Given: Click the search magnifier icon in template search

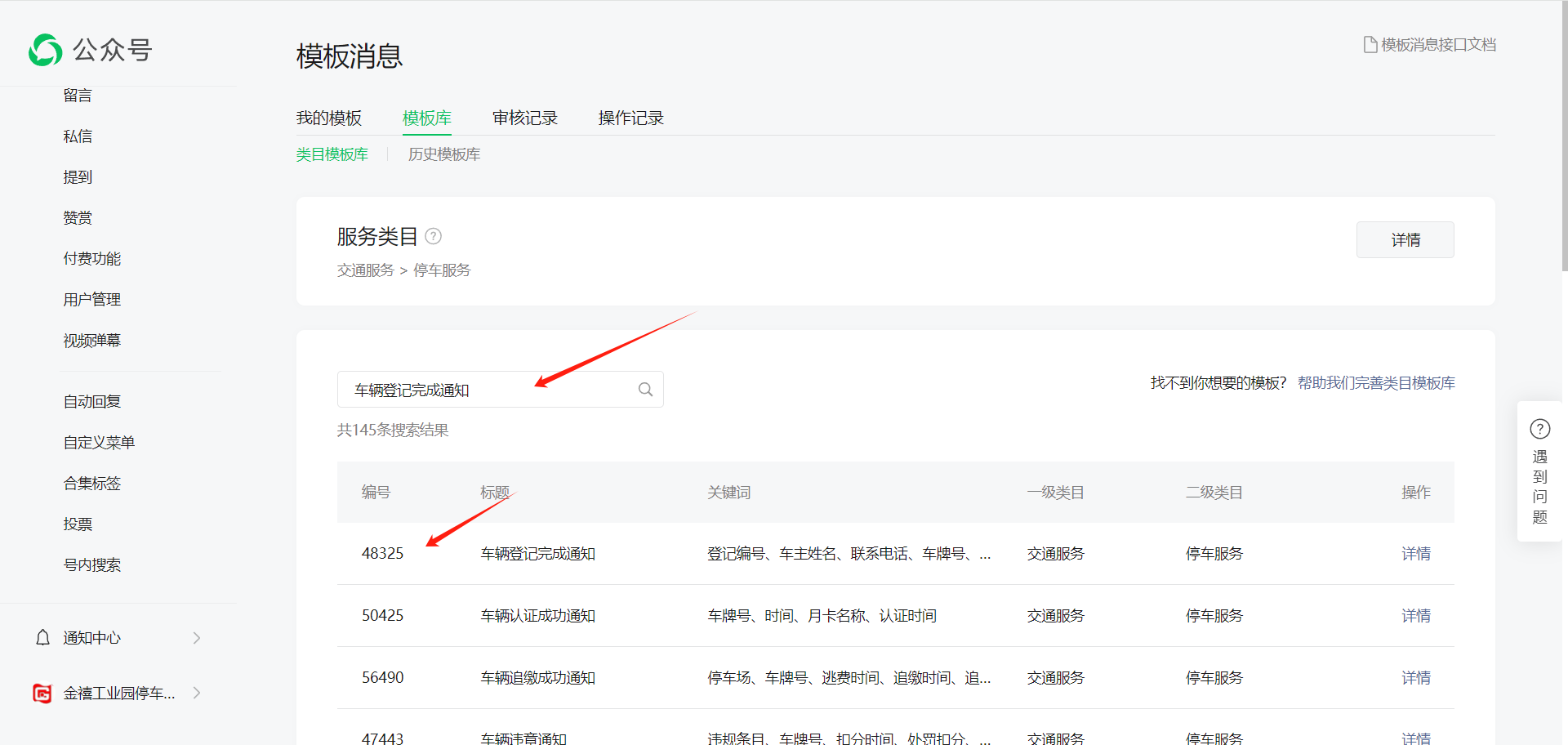Looking at the screenshot, I should [x=645, y=390].
